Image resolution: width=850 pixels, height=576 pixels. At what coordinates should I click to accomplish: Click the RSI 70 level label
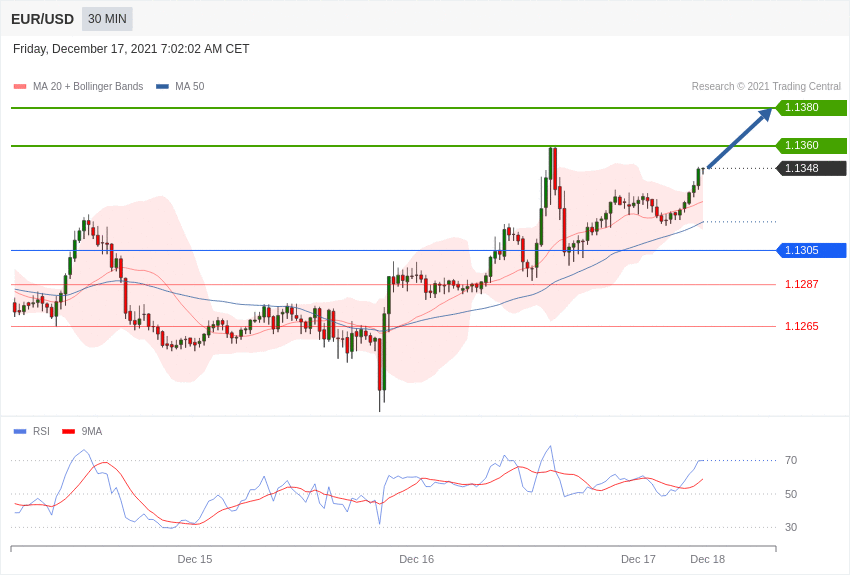791,460
